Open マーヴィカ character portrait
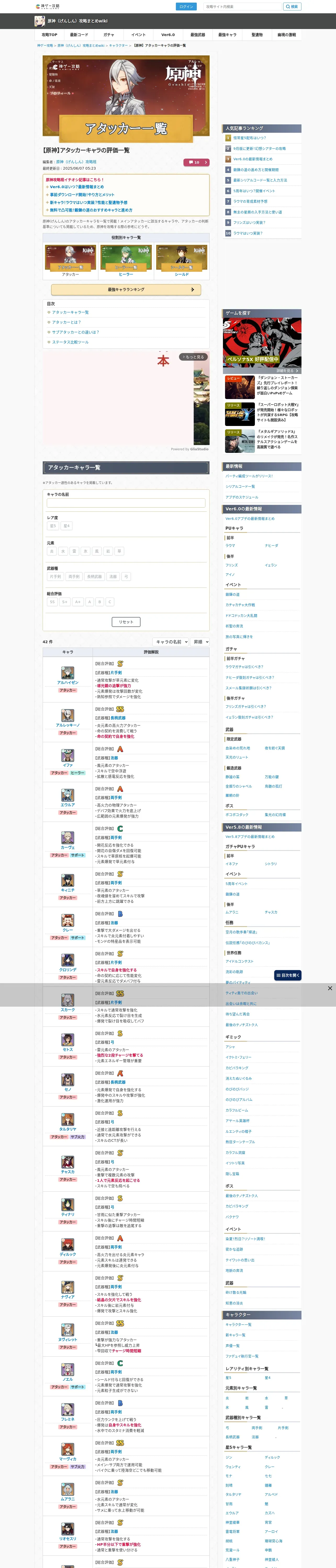This screenshot has height=1568, width=336. pyautogui.click(x=68, y=1450)
